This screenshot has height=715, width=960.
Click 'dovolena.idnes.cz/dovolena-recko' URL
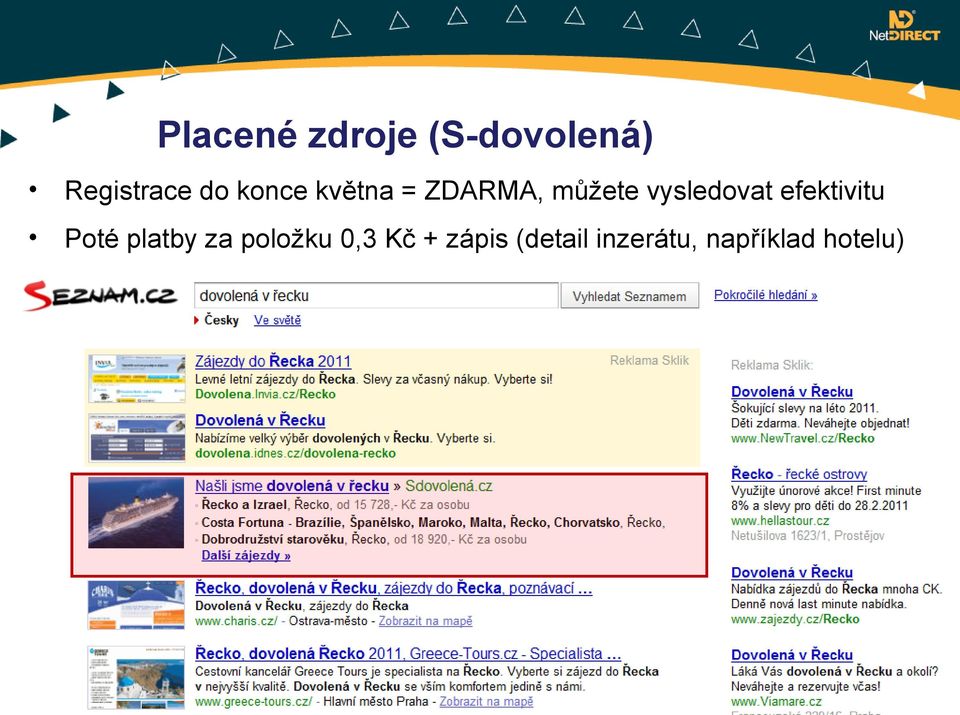[295, 454]
